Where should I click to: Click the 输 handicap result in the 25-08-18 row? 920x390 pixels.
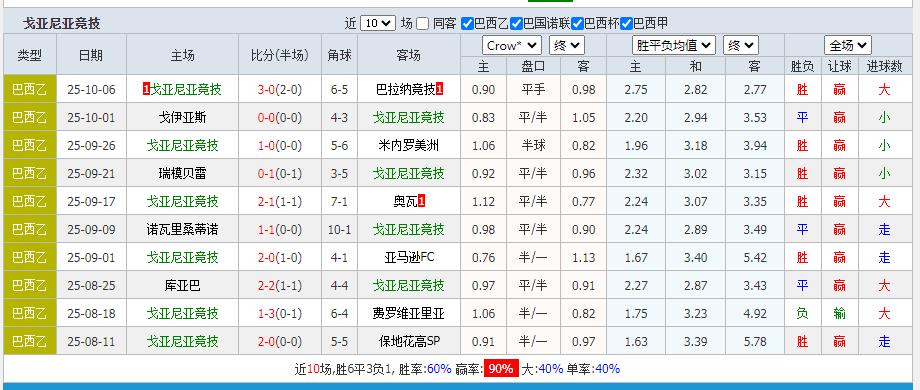click(x=840, y=314)
